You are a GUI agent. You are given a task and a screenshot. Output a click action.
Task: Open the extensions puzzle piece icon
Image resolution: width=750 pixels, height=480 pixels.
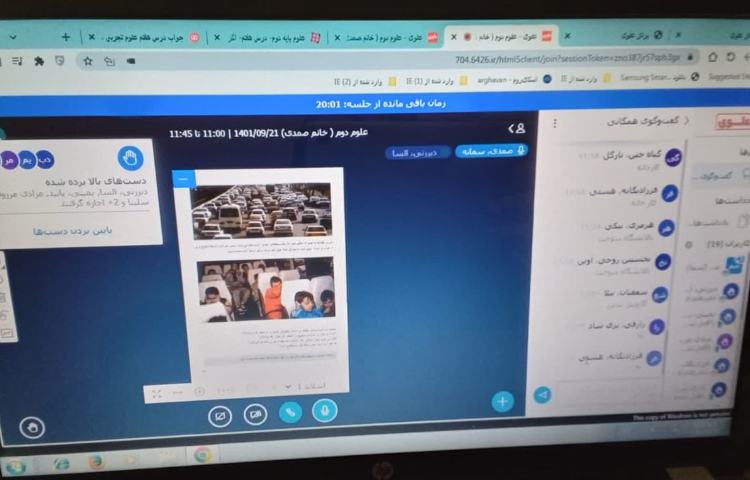[39, 61]
